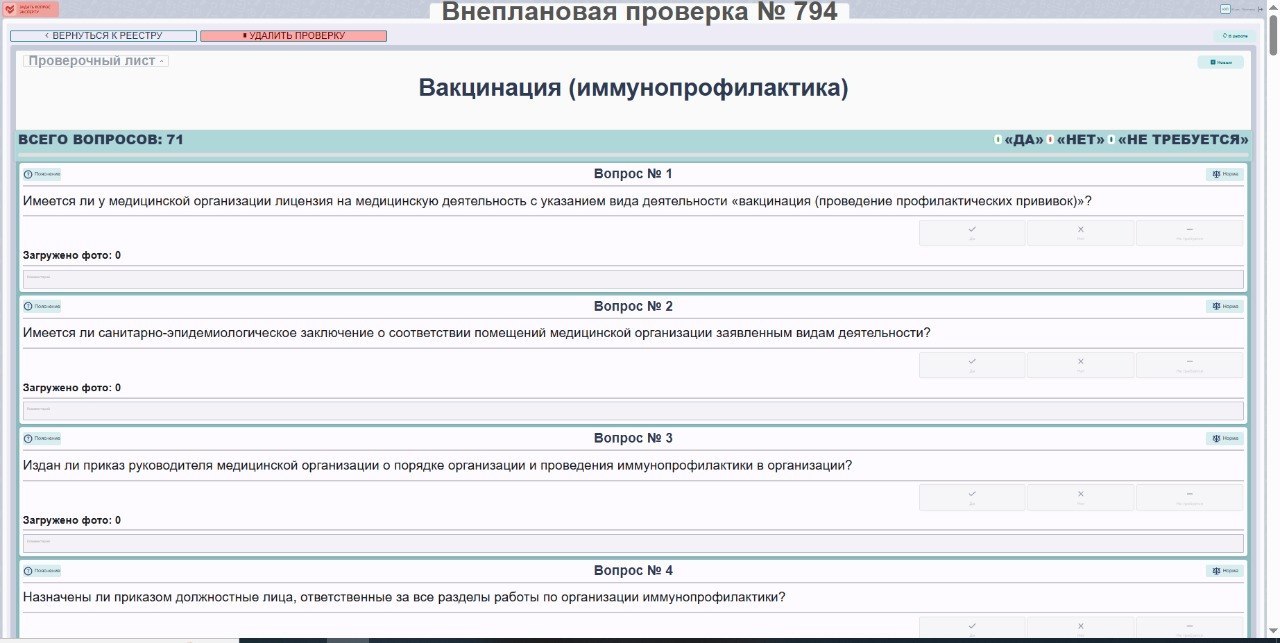Click the red 'Удалить проверку' button

click(x=293, y=36)
